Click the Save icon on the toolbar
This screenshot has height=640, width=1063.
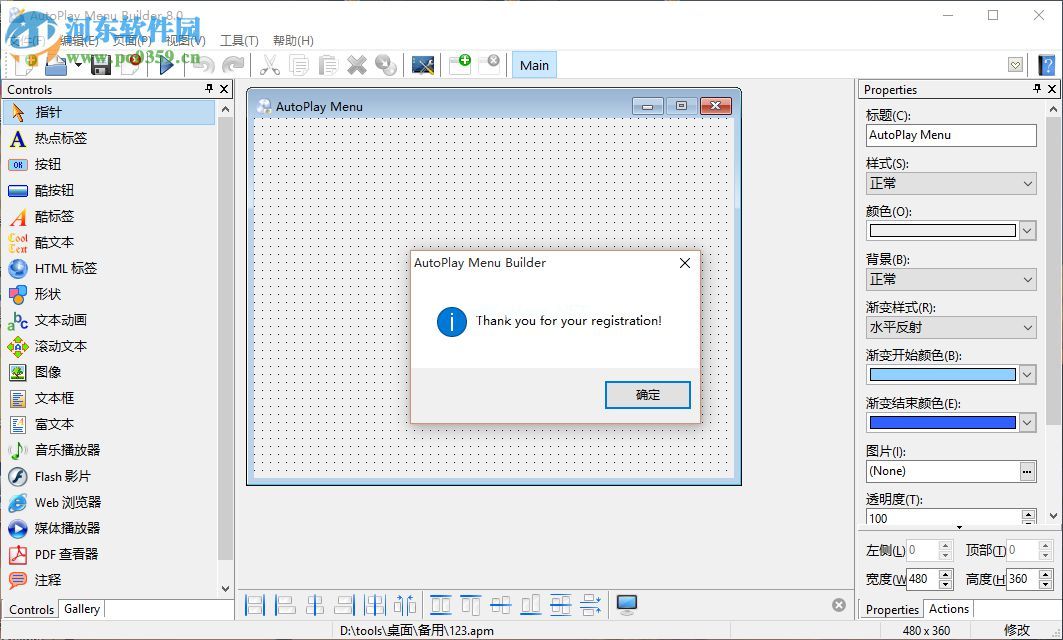click(100, 64)
